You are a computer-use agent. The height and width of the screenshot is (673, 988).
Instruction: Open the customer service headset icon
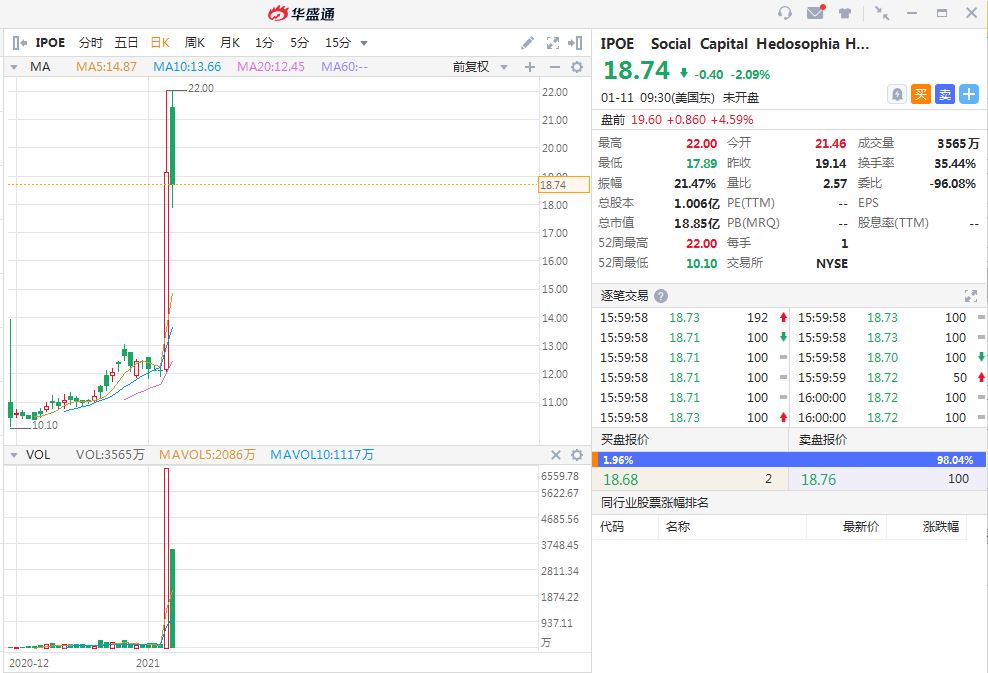tap(785, 13)
